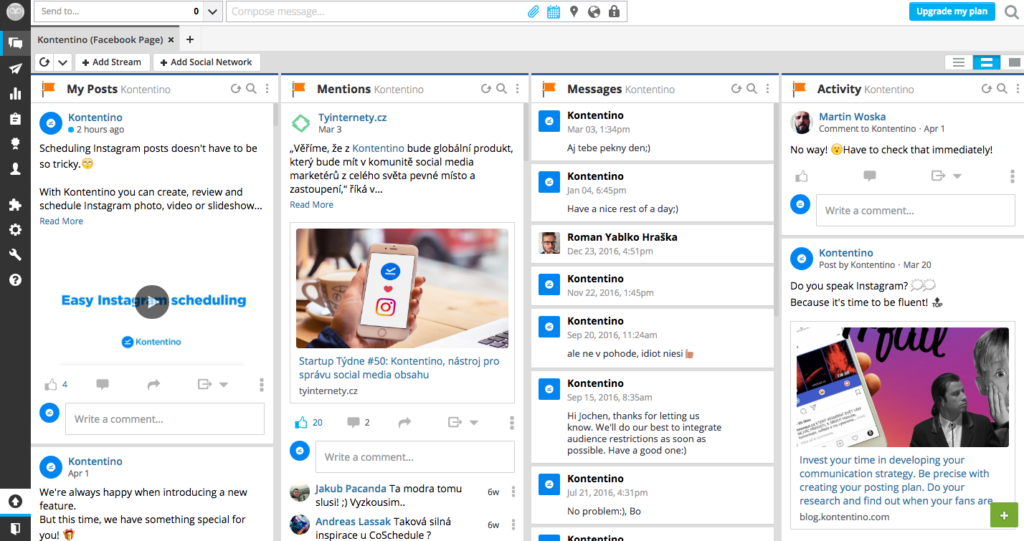Open scheduling calendar icon in composer
Image resolution: width=1024 pixels, height=541 pixels.
click(x=553, y=11)
